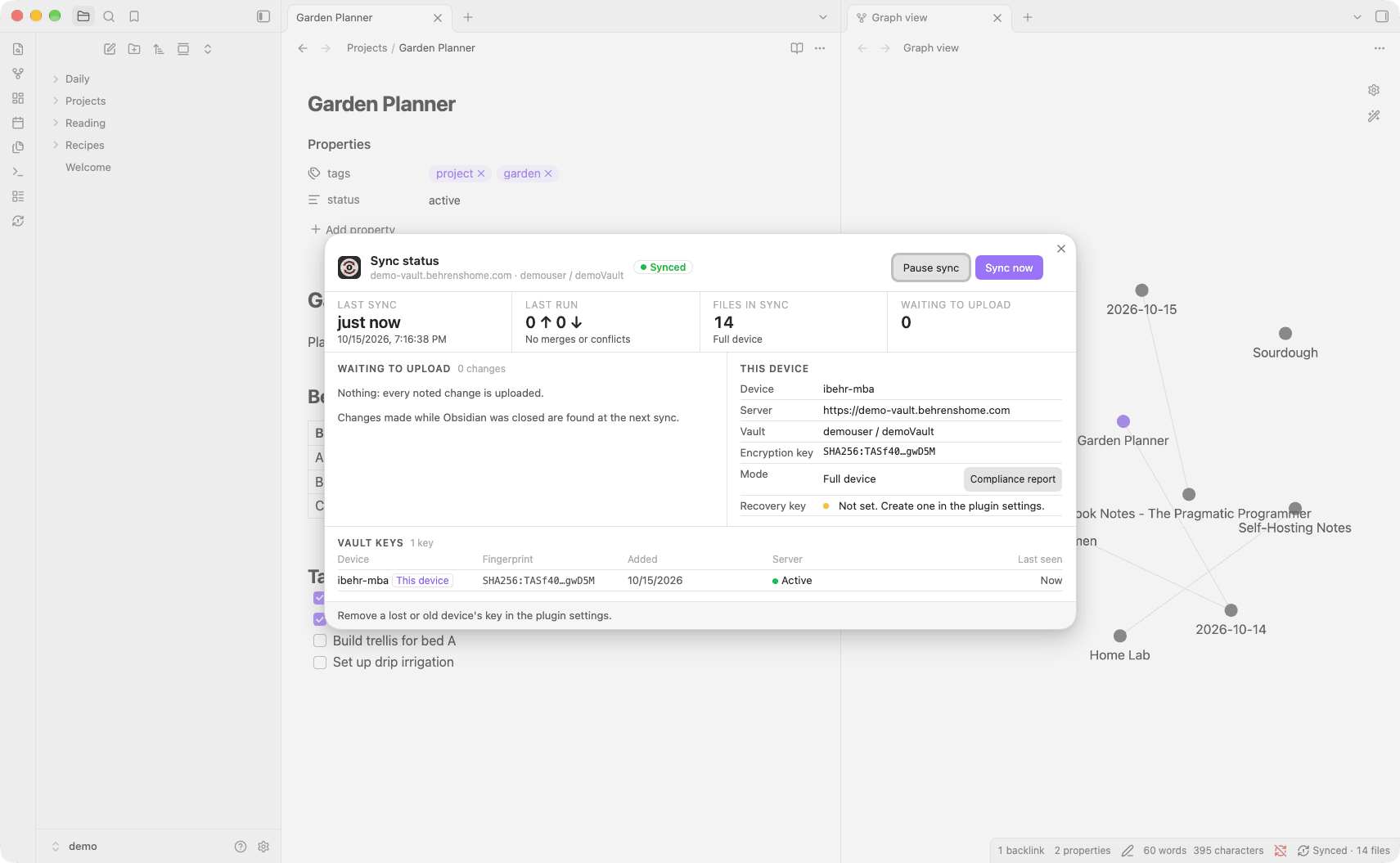Click '1 backlink' in status bar
The width and height of the screenshot is (1400, 863).
pyautogui.click(x=1021, y=851)
